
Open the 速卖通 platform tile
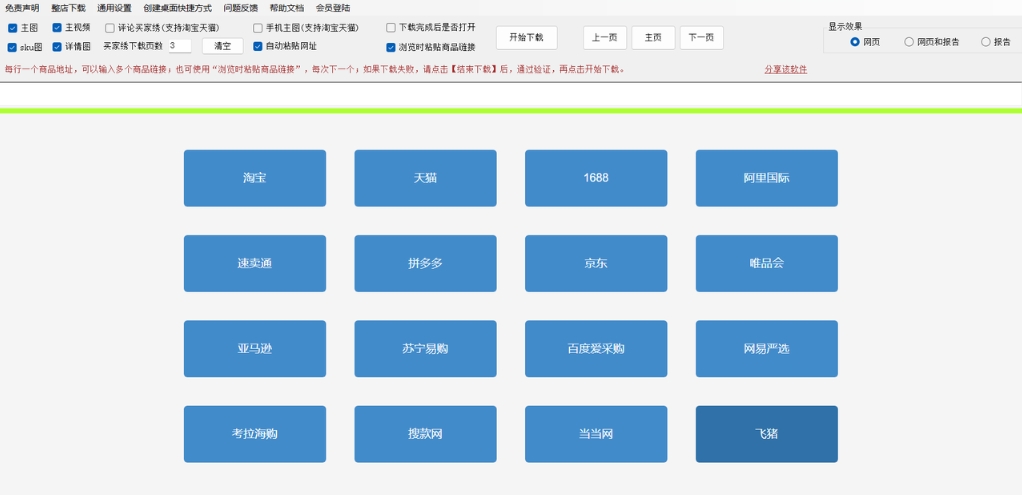point(255,263)
